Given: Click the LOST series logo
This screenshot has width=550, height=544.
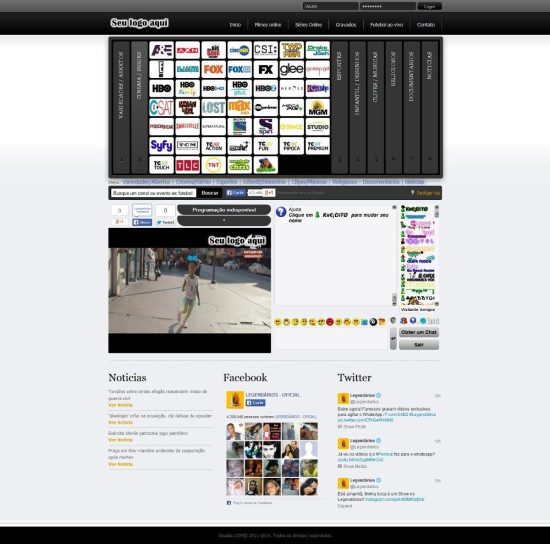Looking at the screenshot, I should [213, 108].
